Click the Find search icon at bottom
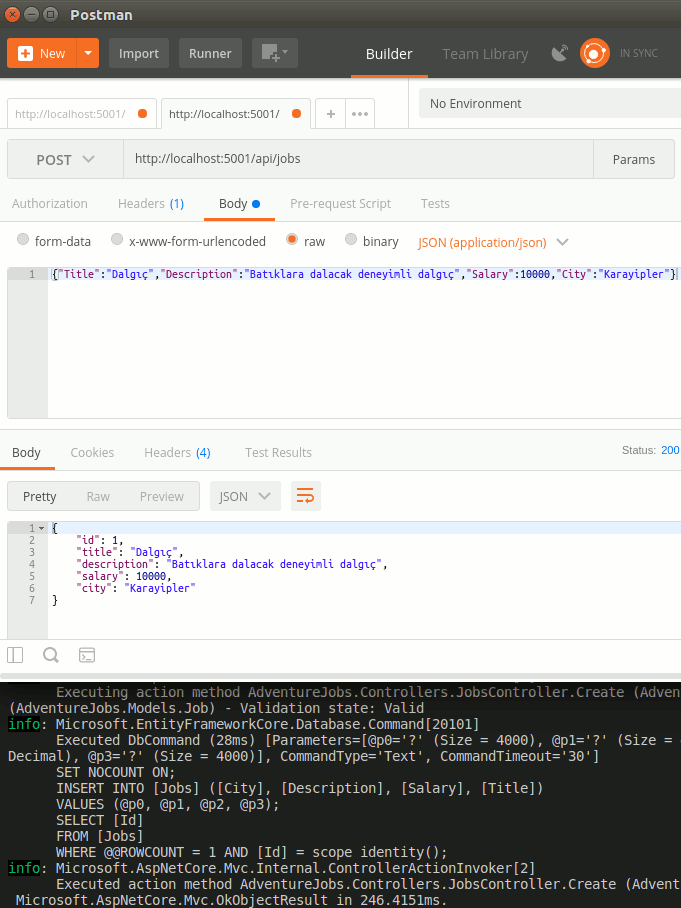The width and height of the screenshot is (681, 908). click(51, 655)
